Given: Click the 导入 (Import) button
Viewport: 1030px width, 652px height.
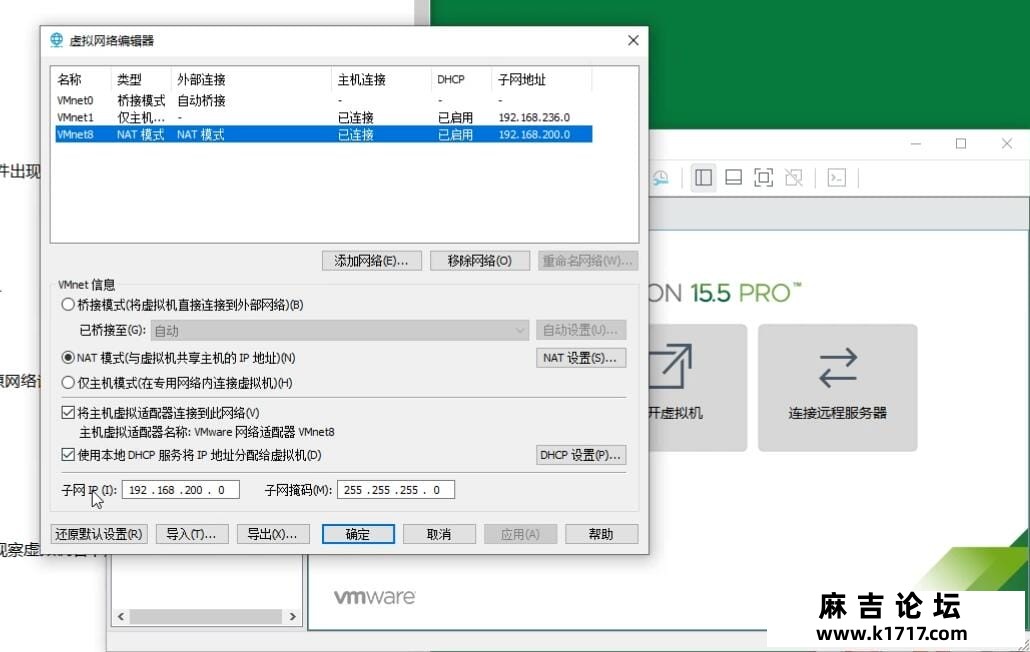Looking at the screenshot, I should pos(192,534).
